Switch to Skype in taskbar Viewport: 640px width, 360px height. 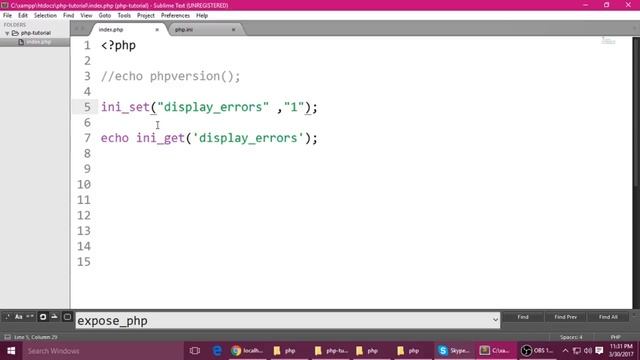(453, 351)
